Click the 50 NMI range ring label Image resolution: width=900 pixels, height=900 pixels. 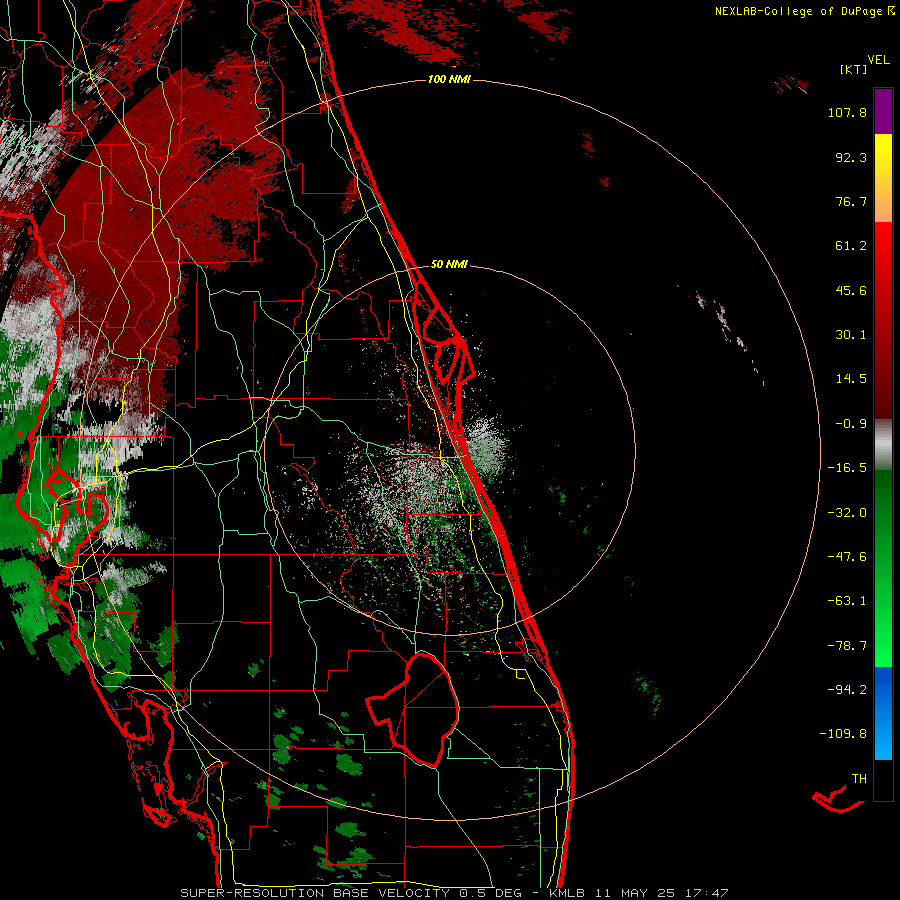click(449, 264)
